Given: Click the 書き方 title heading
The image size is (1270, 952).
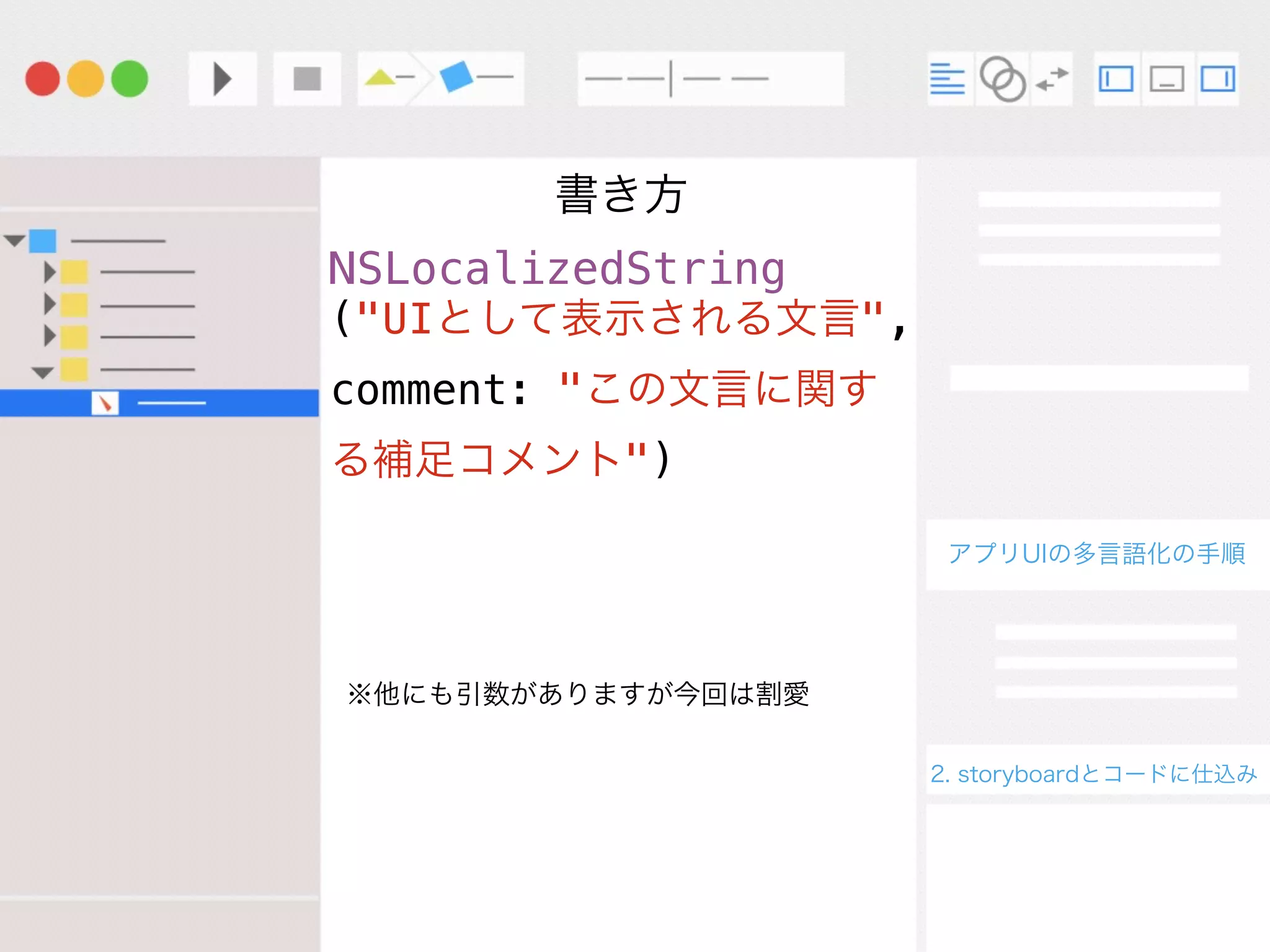Looking at the screenshot, I should (x=622, y=194).
